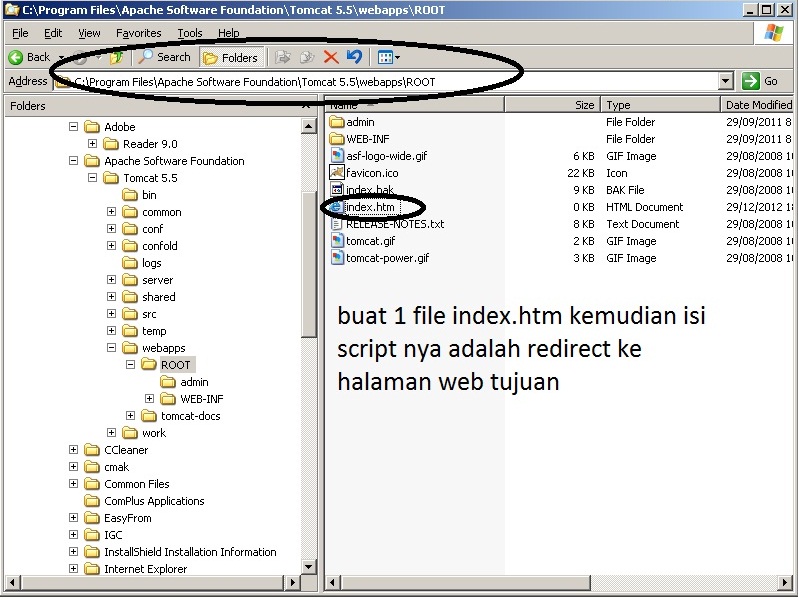Screen dimensions: 798x600
Task: Click the Up folder icon
Action: pos(116,57)
